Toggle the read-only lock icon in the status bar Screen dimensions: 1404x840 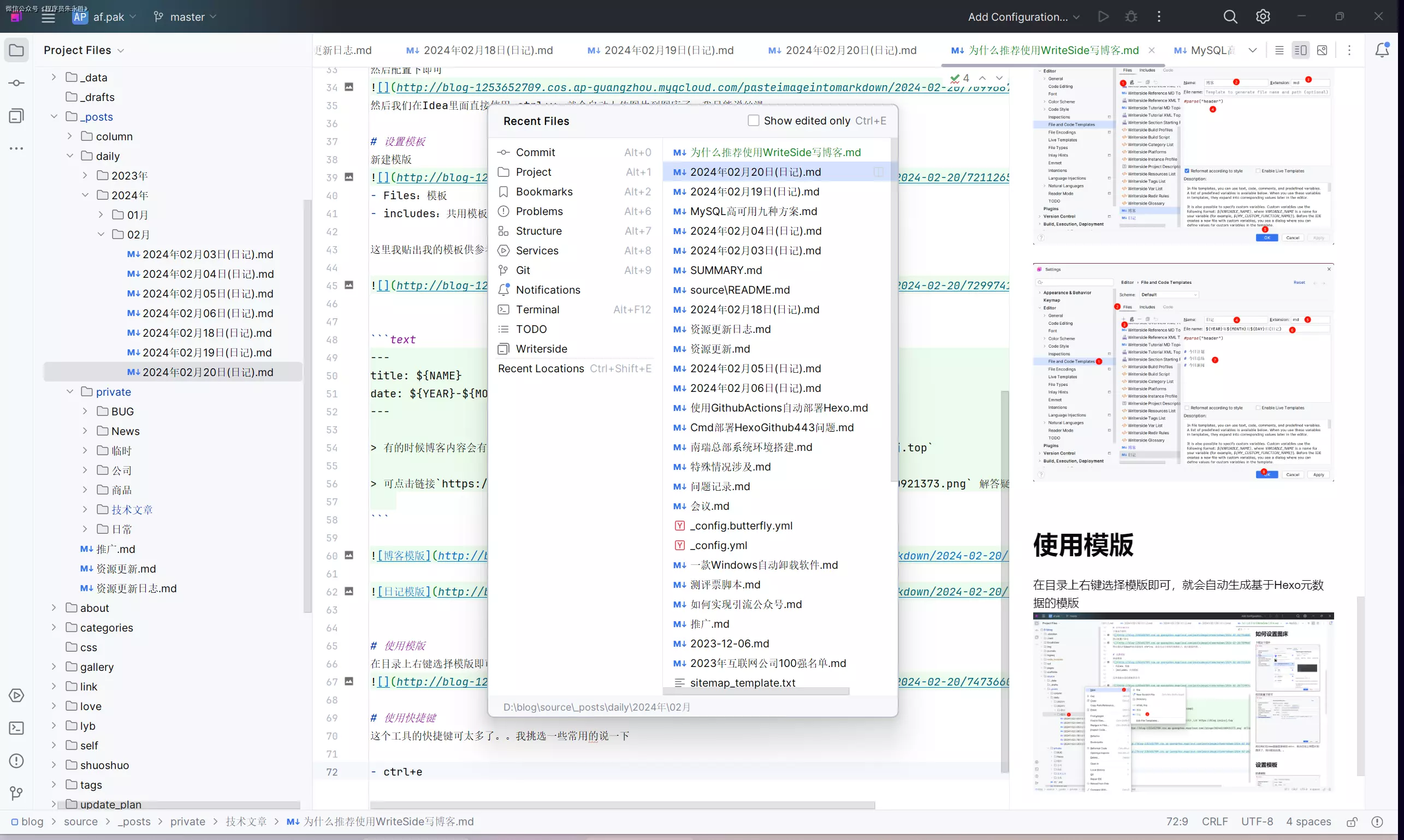click(1352, 822)
